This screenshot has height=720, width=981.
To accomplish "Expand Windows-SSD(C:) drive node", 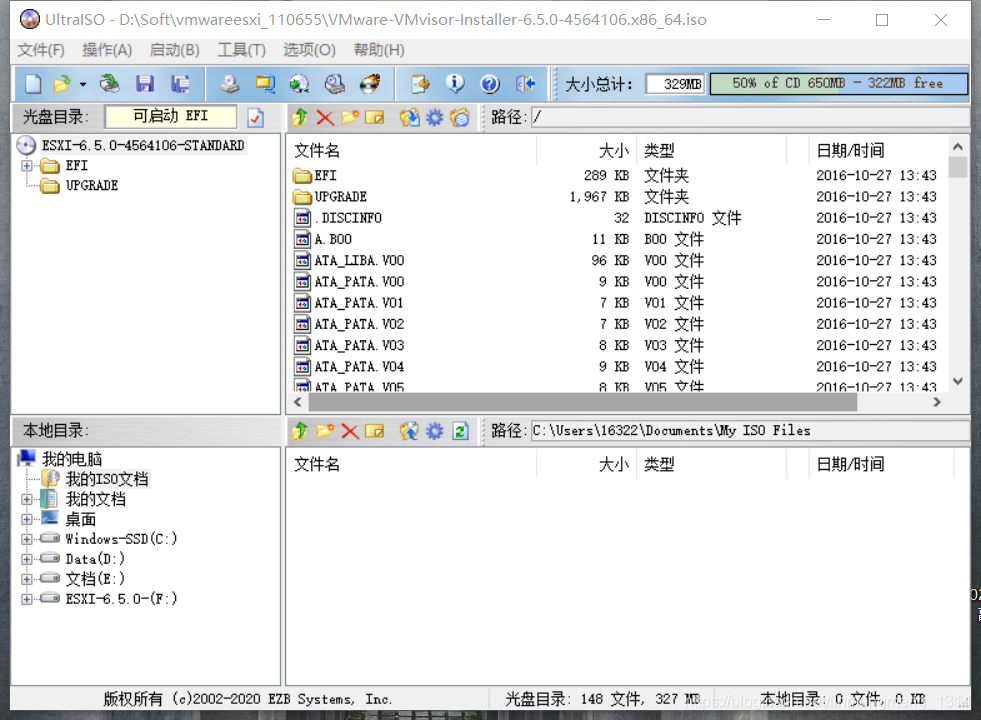I will point(27,539).
